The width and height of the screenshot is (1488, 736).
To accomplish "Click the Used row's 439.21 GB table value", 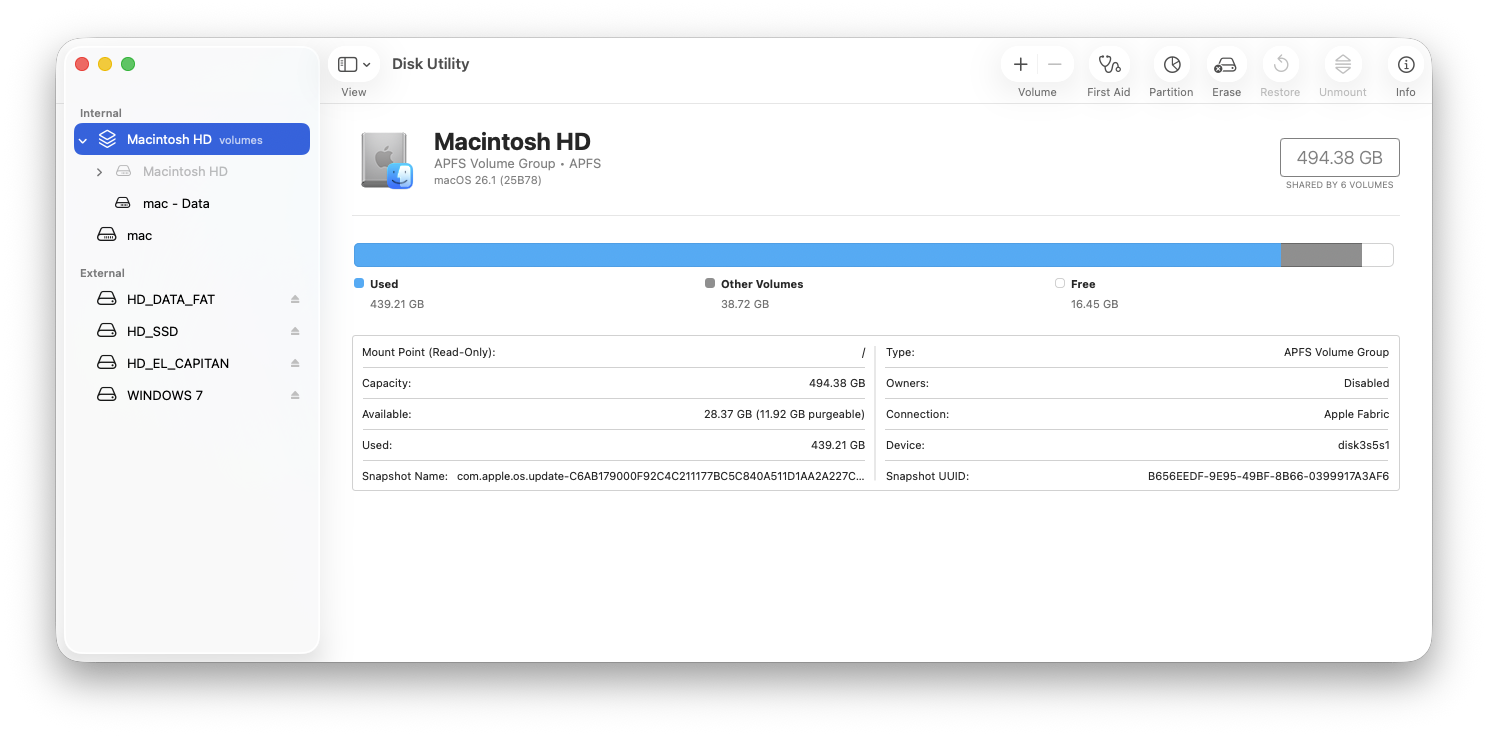I will pyautogui.click(x=838, y=445).
